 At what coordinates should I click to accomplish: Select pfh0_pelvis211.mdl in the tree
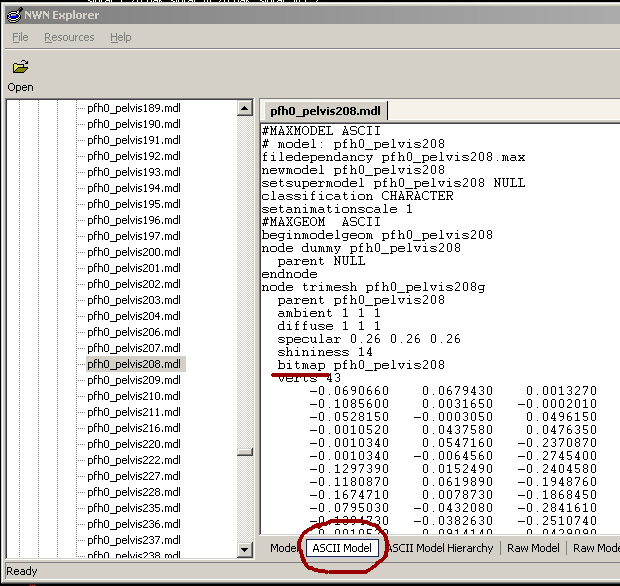134,412
